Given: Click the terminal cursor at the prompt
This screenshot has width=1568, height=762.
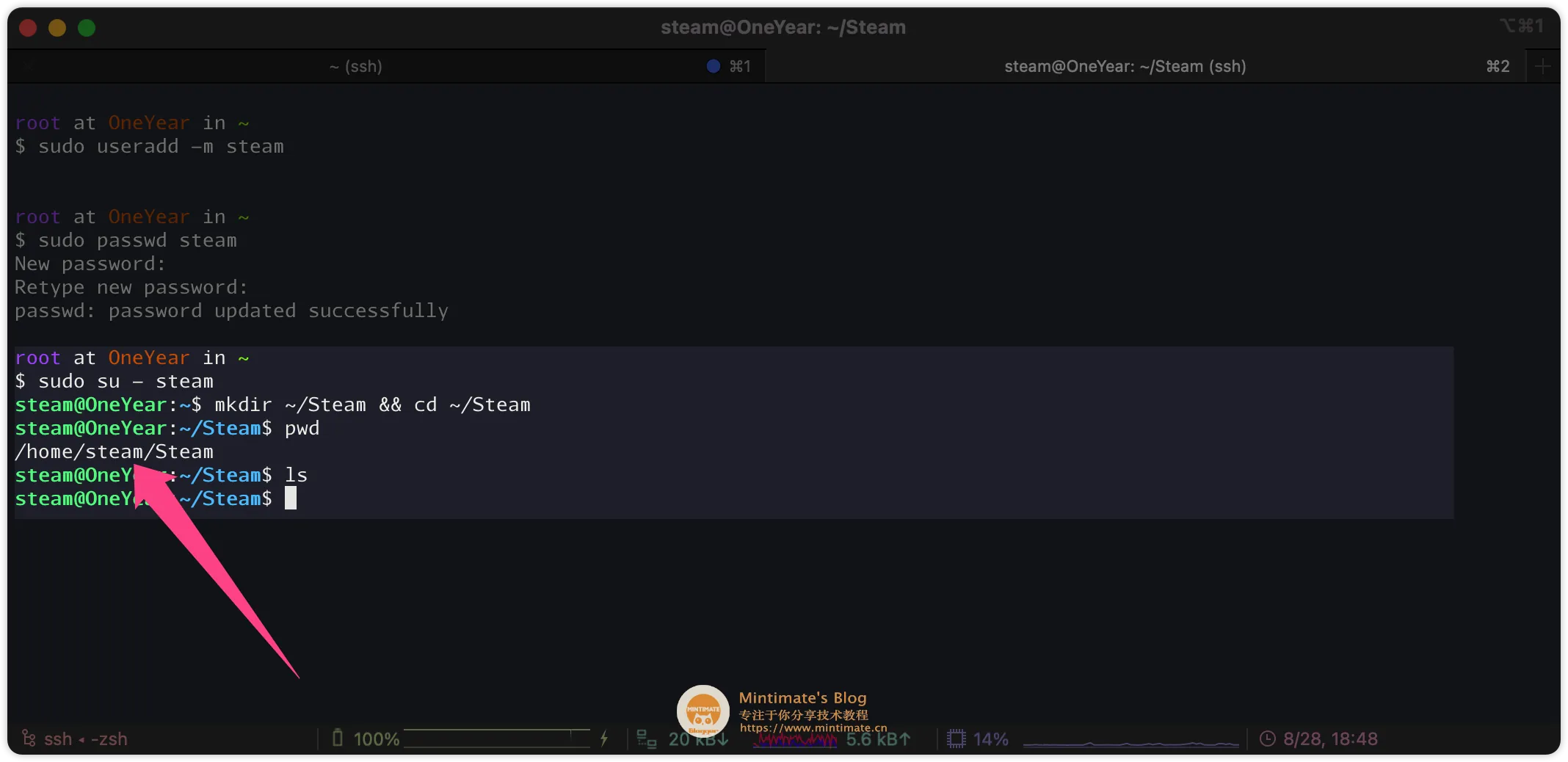Looking at the screenshot, I should point(291,498).
